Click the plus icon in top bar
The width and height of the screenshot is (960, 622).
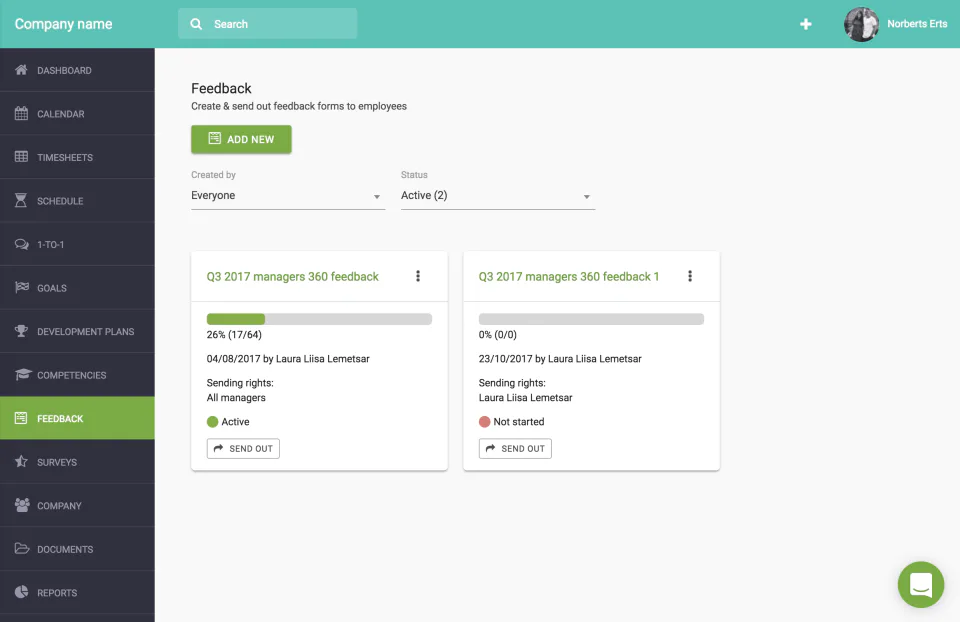pyautogui.click(x=806, y=24)
